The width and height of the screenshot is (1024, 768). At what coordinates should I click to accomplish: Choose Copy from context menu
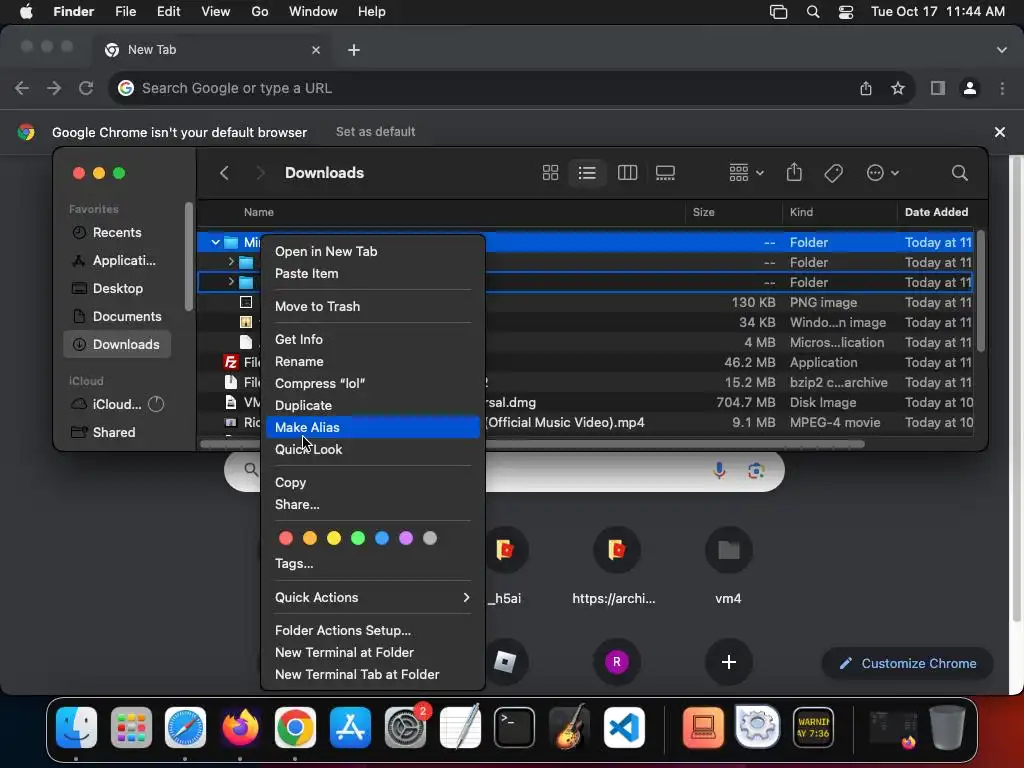click(x=372, y=483)
